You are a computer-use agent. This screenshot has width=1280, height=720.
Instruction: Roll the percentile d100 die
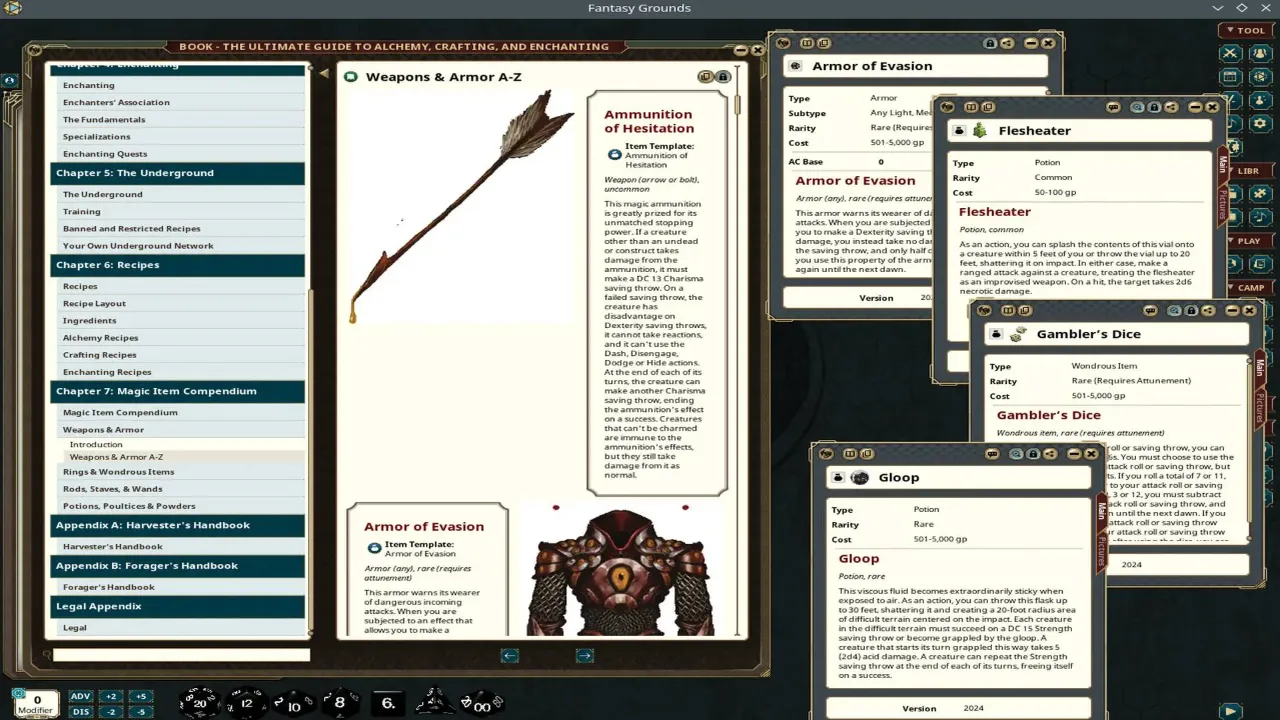[x=481, y=704]
